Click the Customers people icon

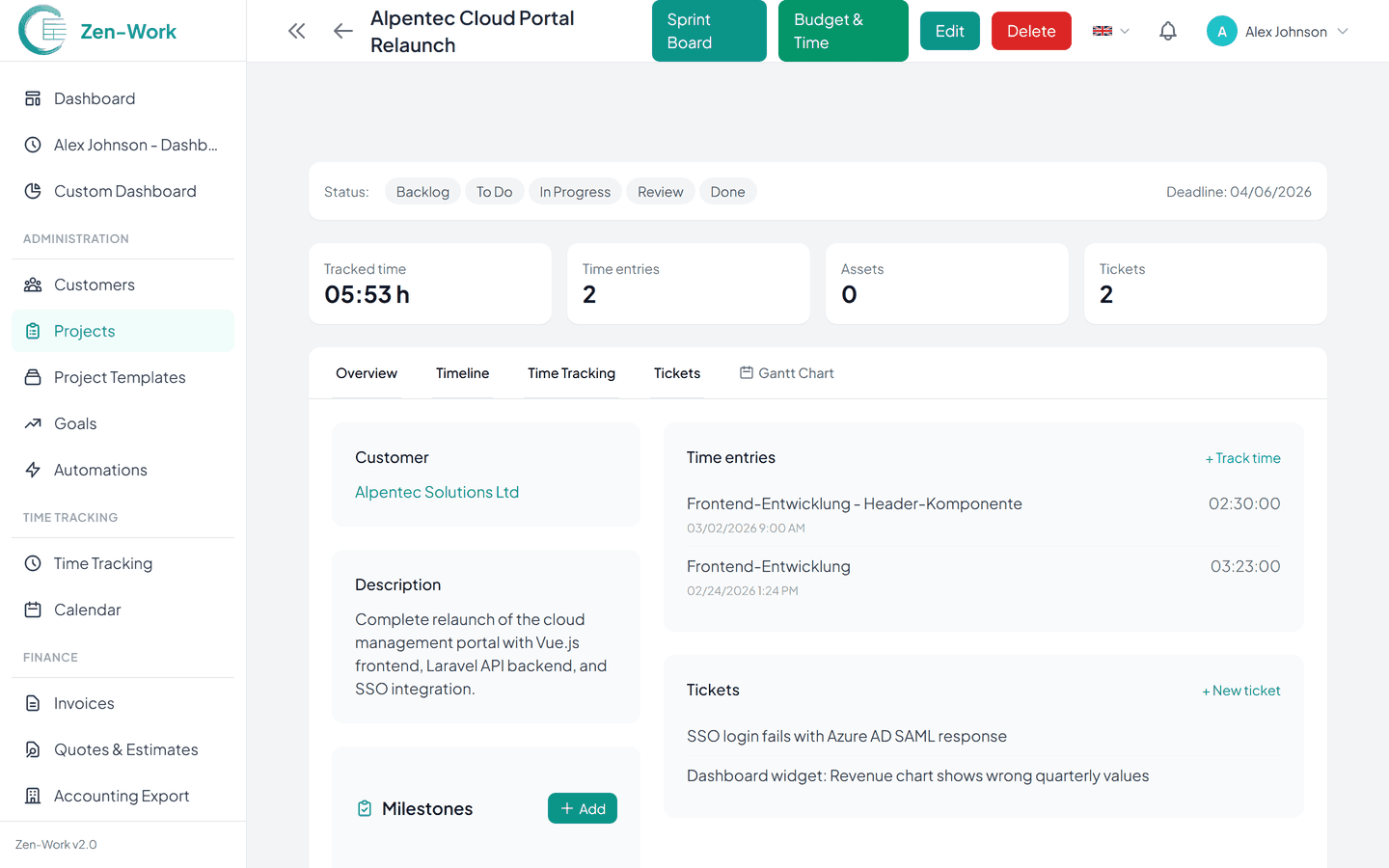(33, 285)
